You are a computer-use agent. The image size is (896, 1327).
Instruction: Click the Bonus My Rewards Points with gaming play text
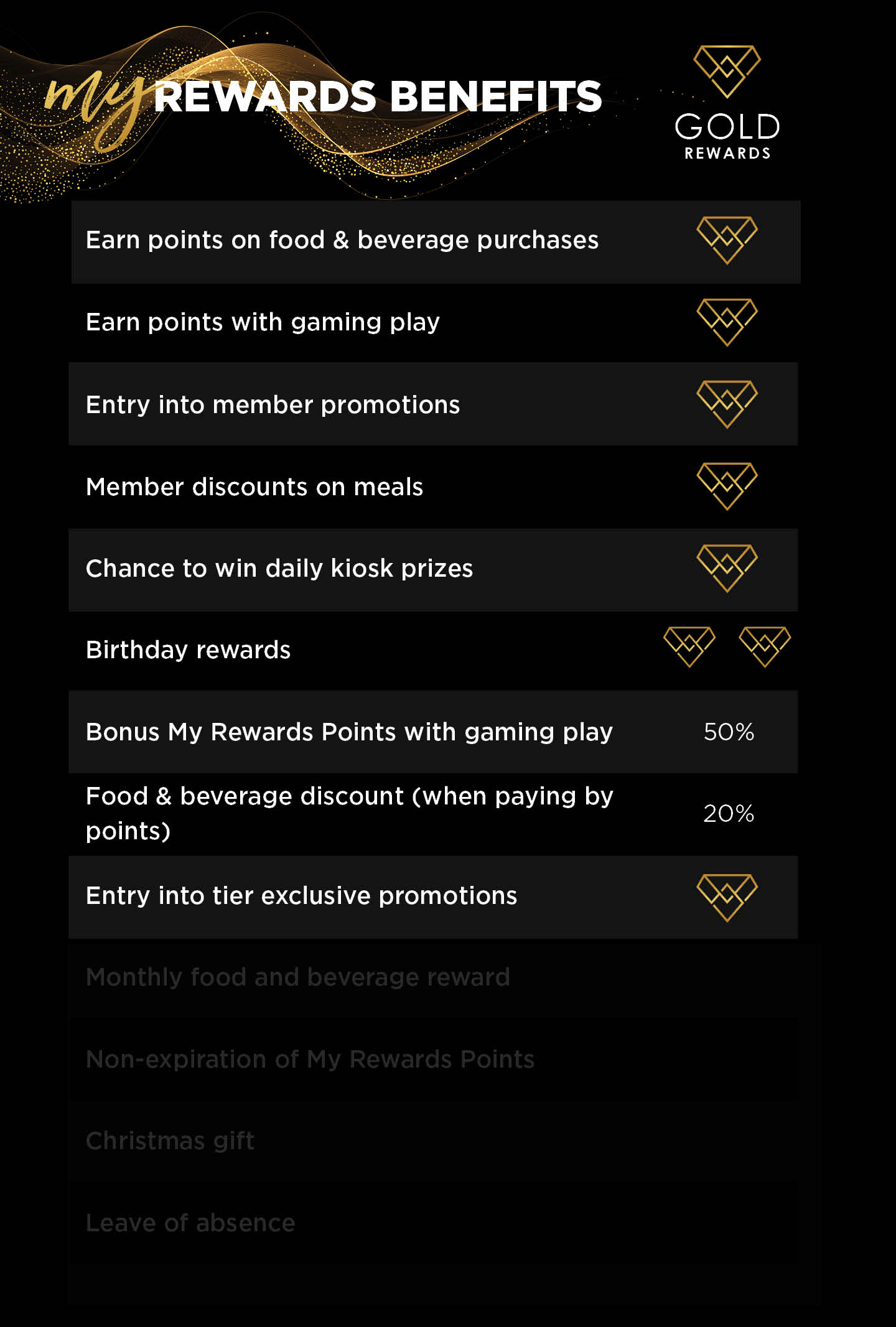coord(349,733)
